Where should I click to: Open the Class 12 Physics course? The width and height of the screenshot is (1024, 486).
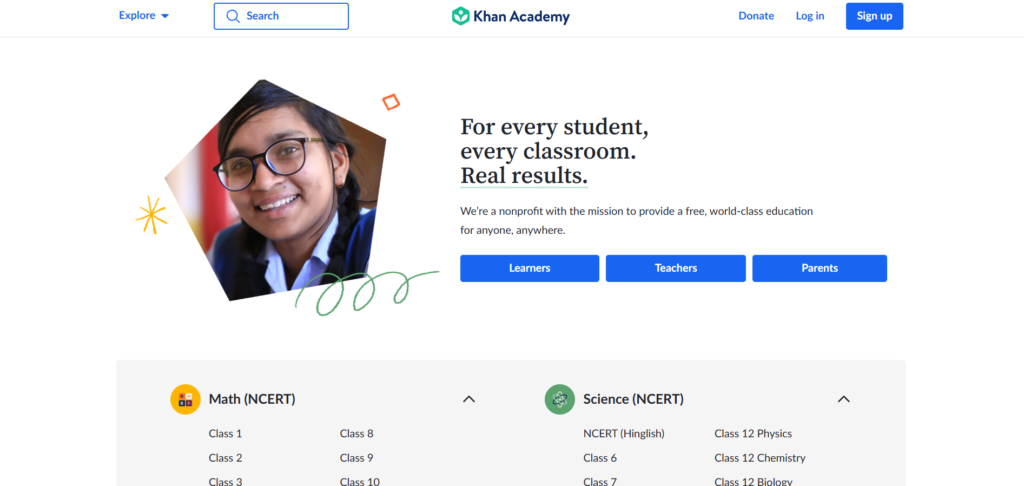coord(752,434)
